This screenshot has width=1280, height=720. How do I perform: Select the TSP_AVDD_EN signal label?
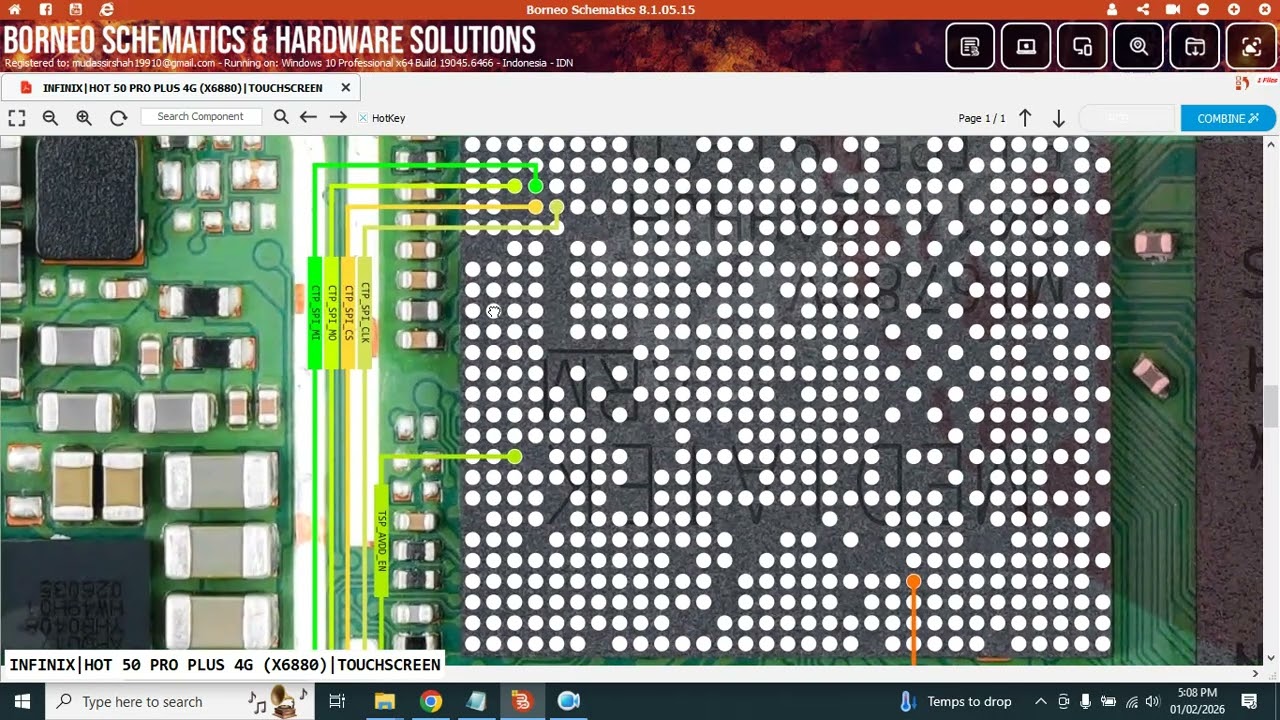381,540
